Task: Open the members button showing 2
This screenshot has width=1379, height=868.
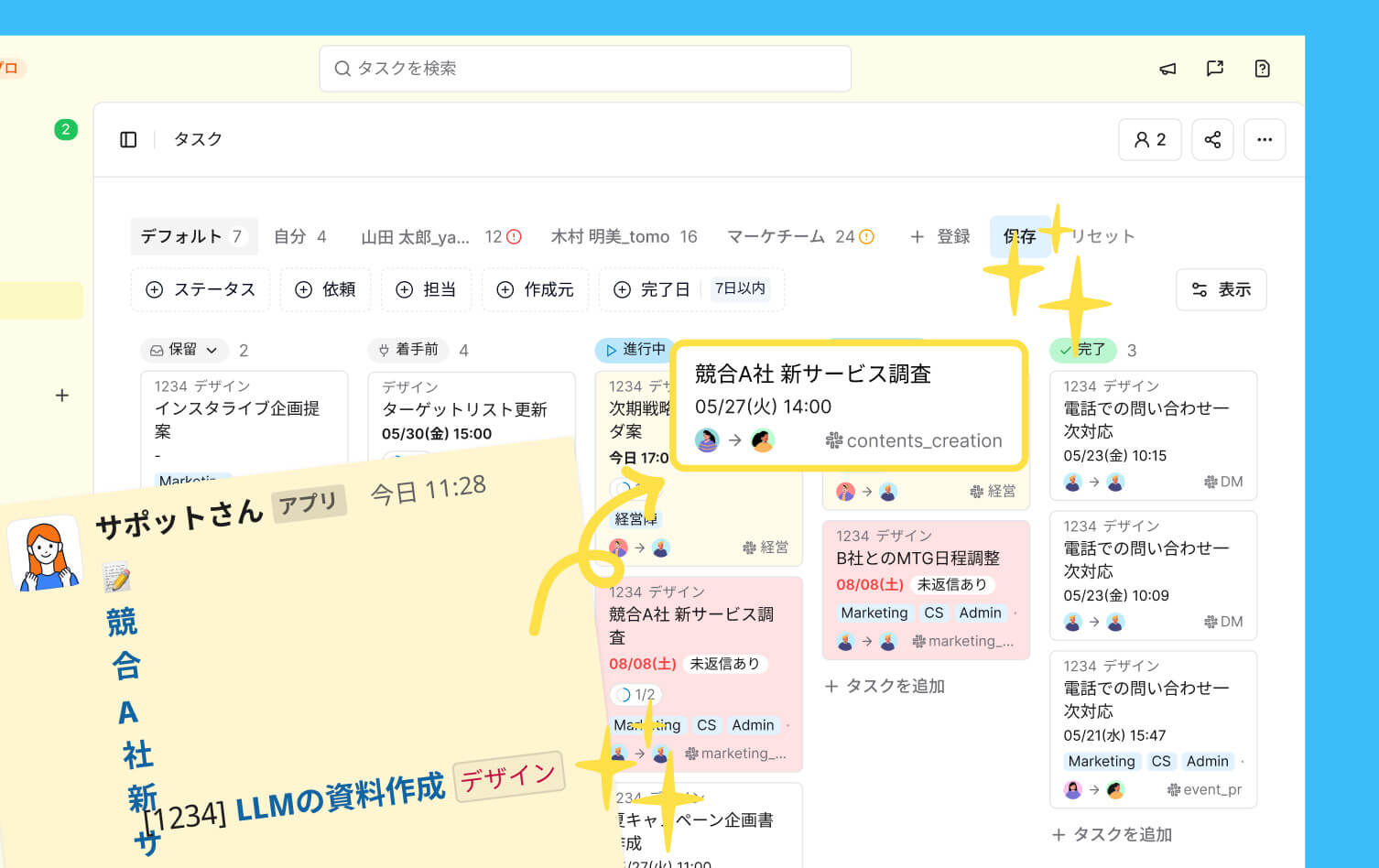Action: [x=1150, y=139]
